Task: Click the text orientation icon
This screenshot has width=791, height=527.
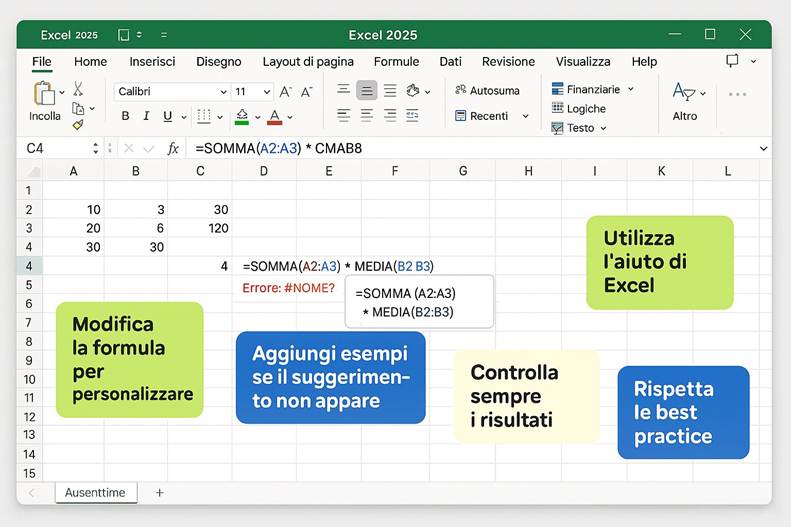Action: 413,90
